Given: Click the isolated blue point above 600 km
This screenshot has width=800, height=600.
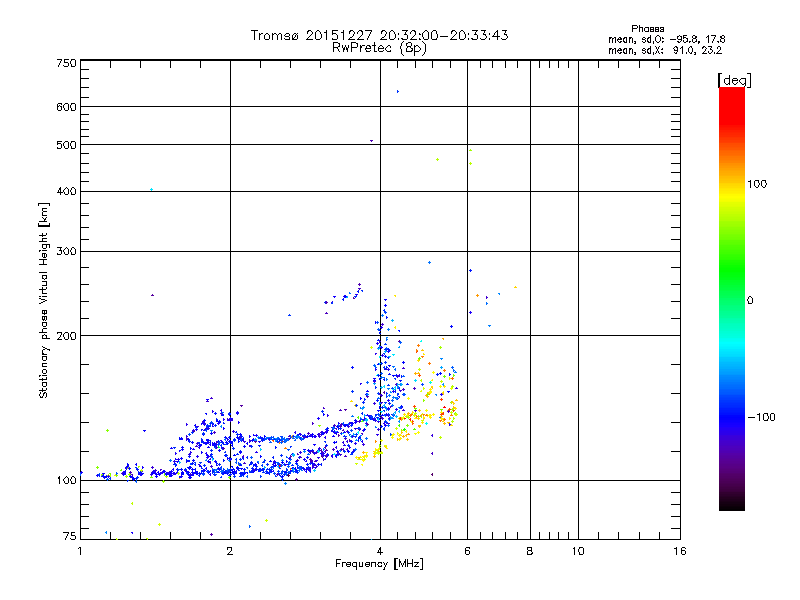Looking at the screenshot, I should pos(398,92).
